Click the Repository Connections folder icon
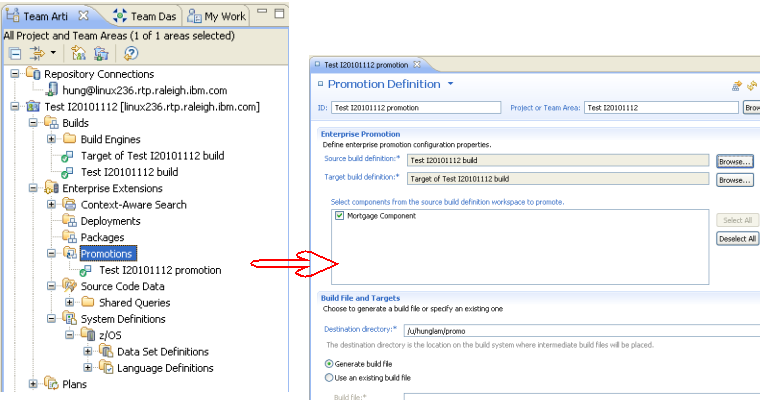Screen dimensions: 760x400 (x=33, y=74)
